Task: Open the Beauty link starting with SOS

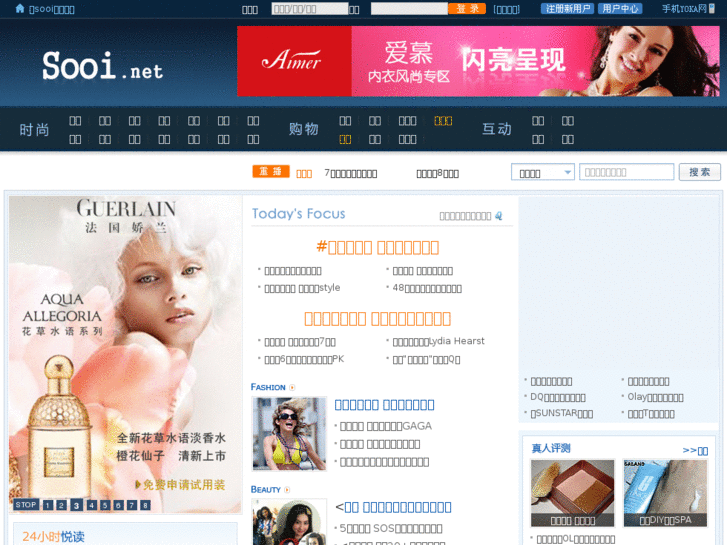Action: [391, 528]
